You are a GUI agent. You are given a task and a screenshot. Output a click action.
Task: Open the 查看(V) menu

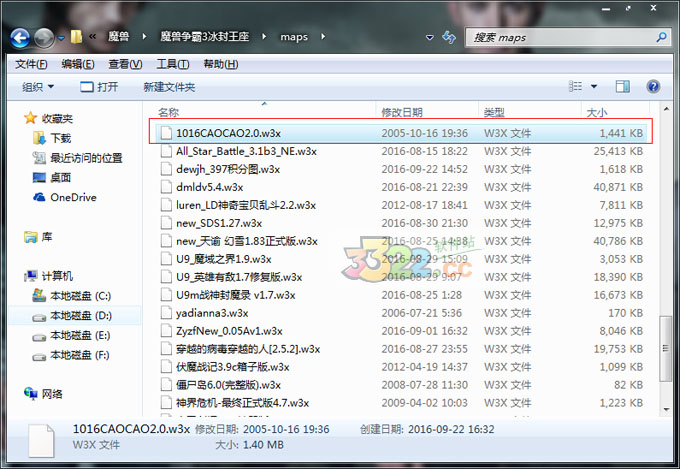point(125,64)
